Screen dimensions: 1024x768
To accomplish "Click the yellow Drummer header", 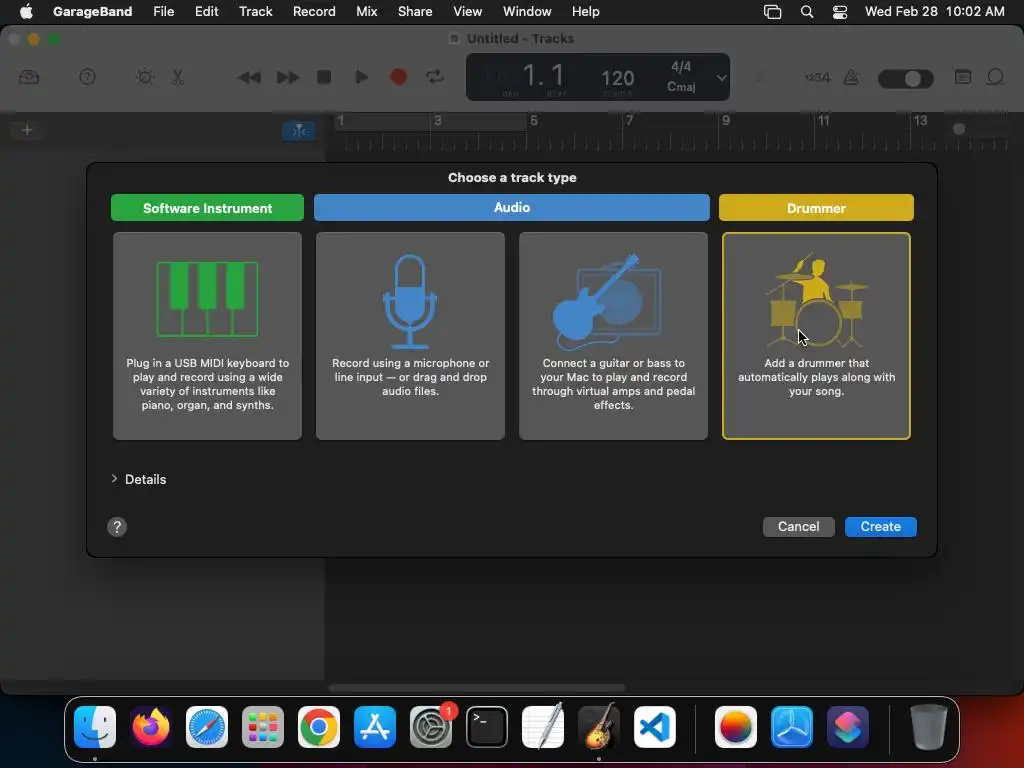I will pyautogui.click(x=816, y=208).
